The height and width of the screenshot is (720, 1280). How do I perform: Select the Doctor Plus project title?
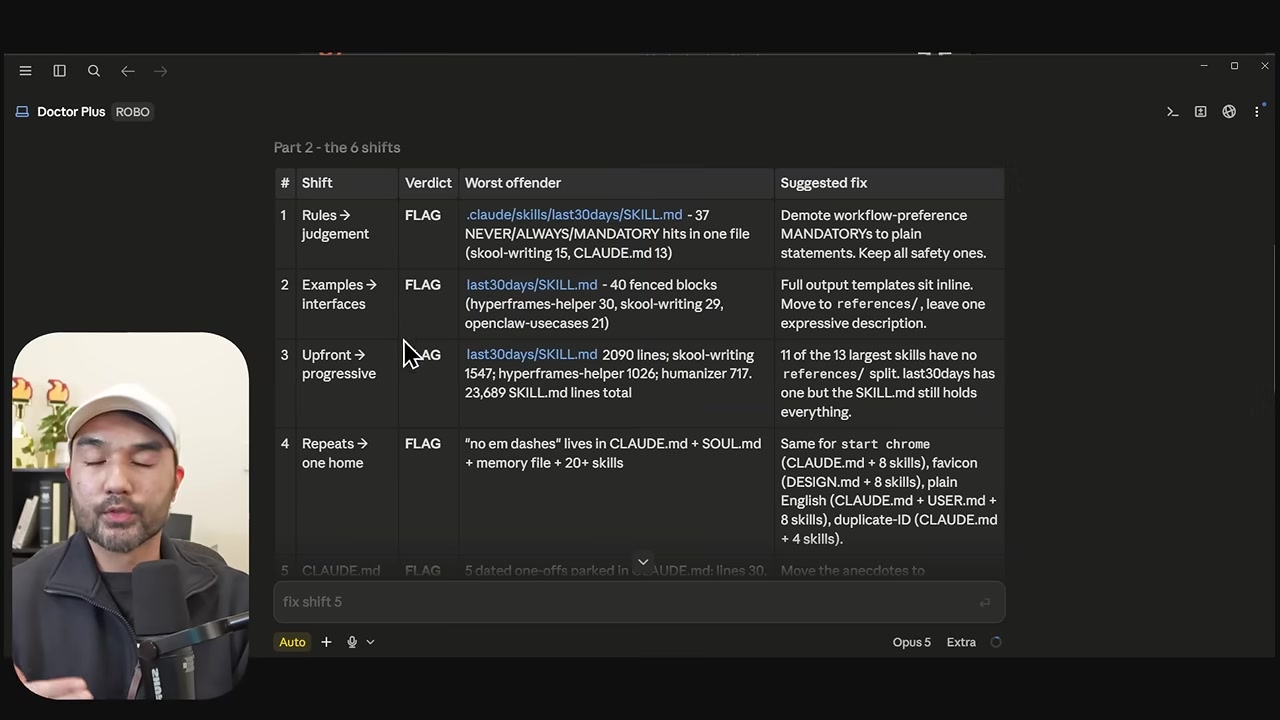[x=71, y=112]
